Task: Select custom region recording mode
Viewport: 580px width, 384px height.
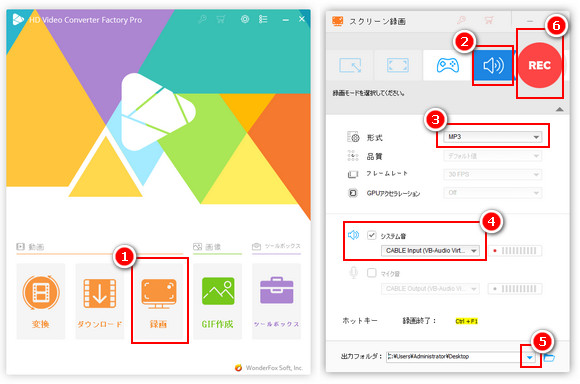Action: 350,65
